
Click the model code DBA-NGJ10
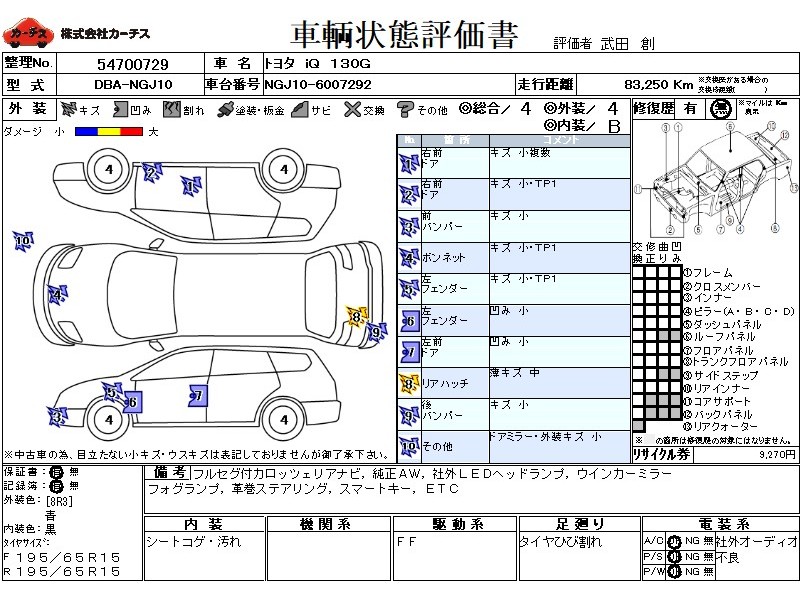point(133,85)
